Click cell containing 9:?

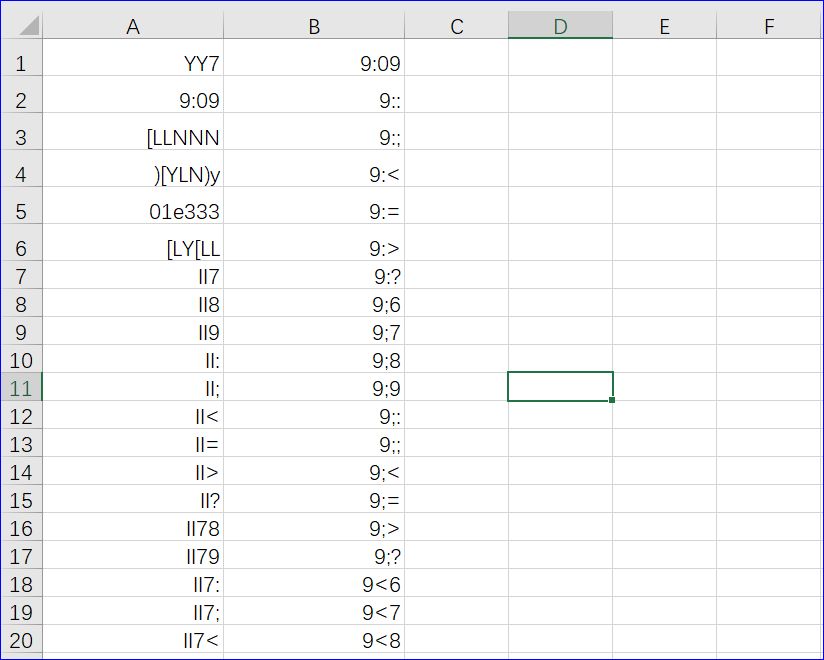(x=314, y=276)
